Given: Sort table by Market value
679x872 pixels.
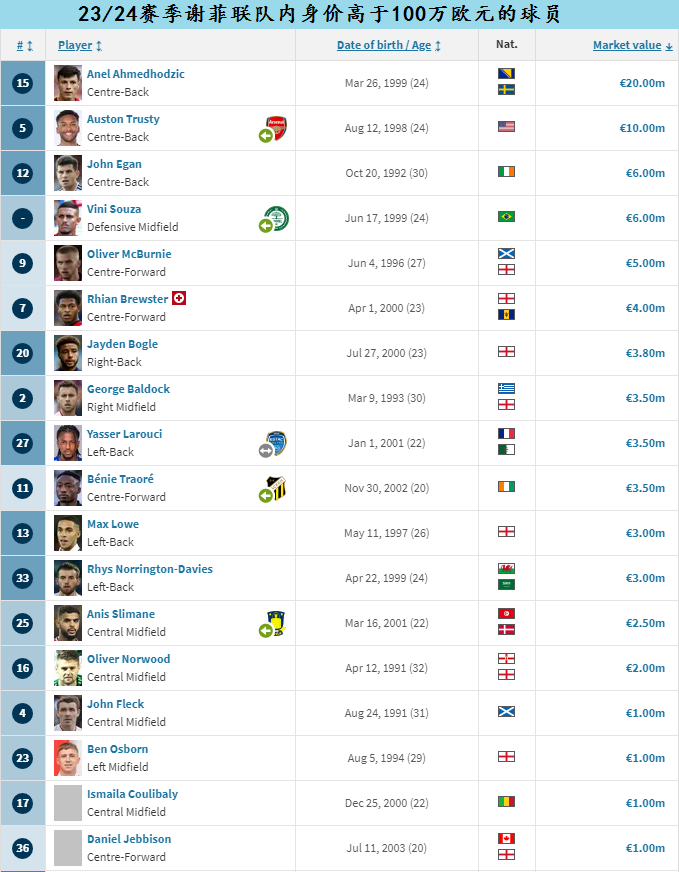Looking at the screenshot, I should [x=632, y=45].
